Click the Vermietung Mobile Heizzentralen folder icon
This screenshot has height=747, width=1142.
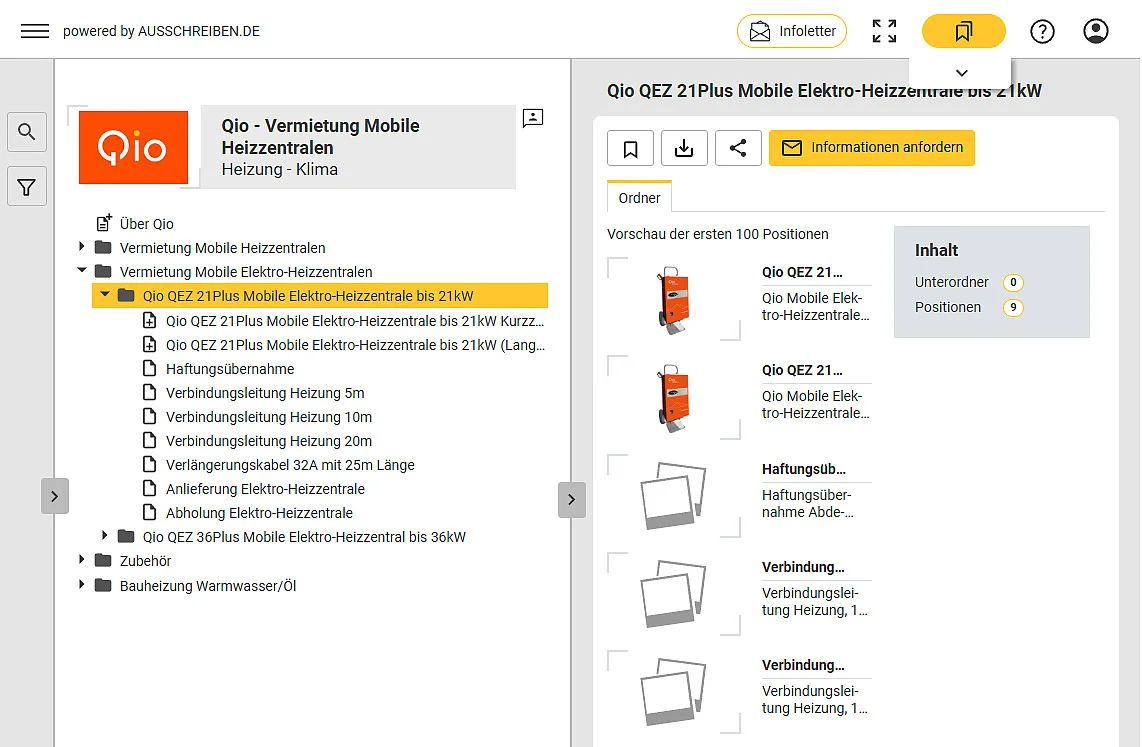point(103,248)
